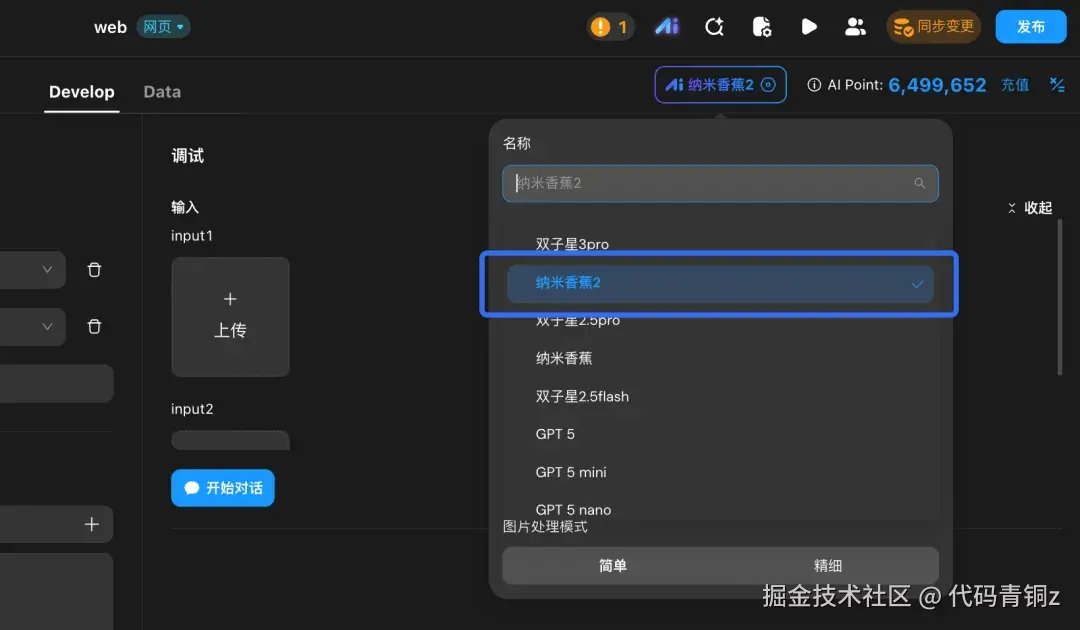Click the Ai assistant icon in top bar

tap(667, 27)
